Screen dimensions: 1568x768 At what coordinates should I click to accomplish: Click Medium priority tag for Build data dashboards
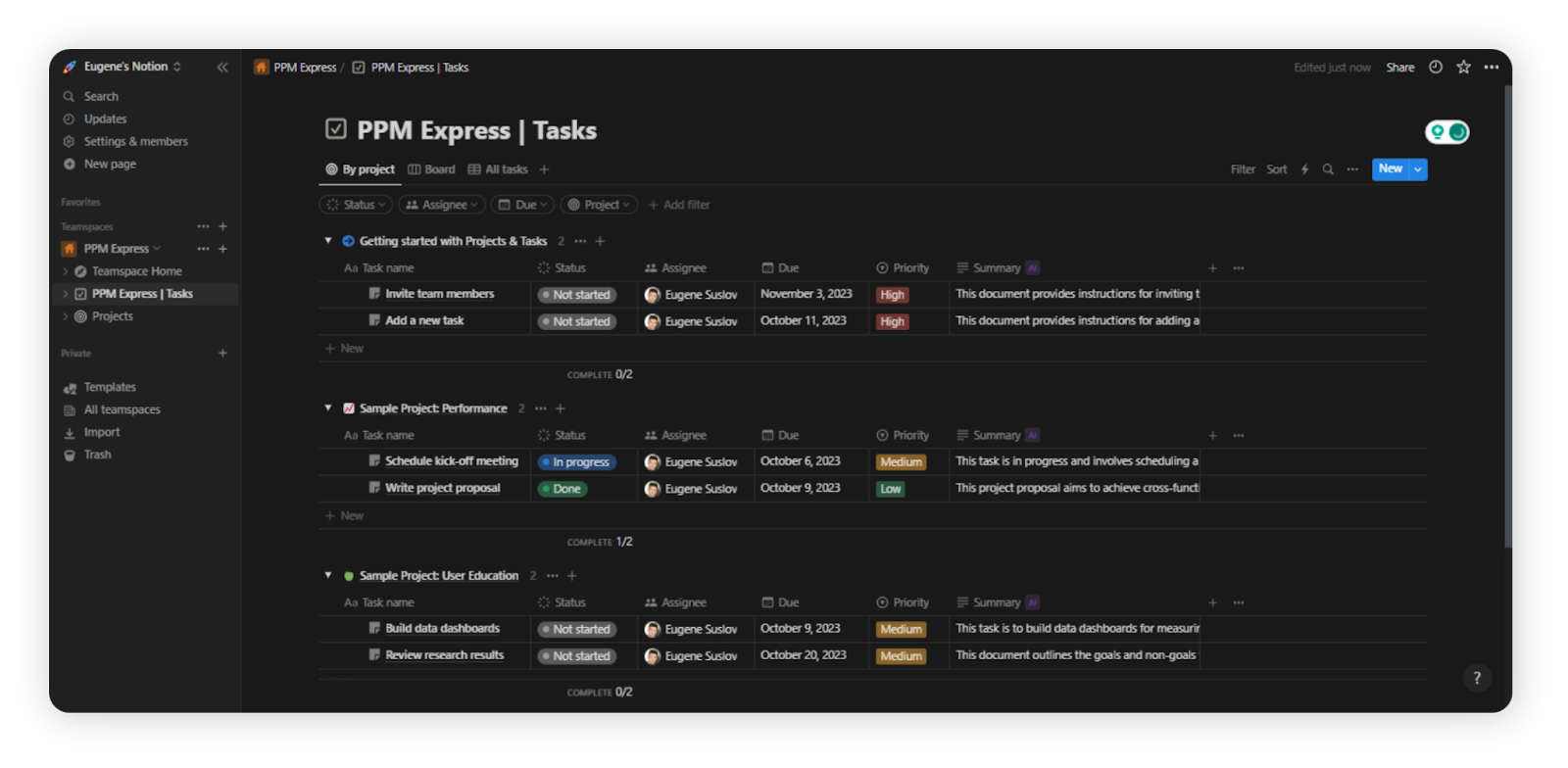pos(901,630)
